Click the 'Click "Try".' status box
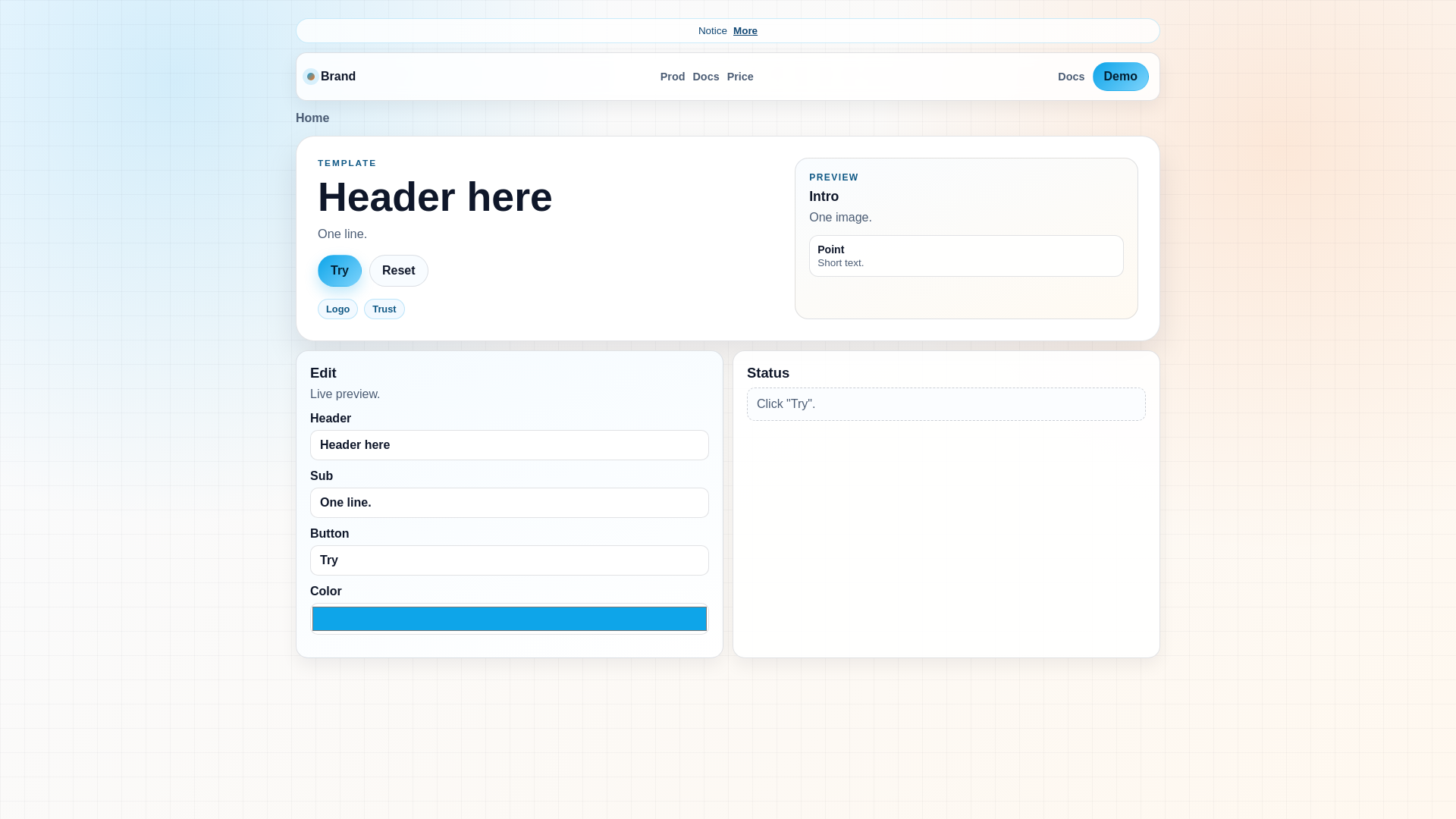Viewport: 1456px width, 819px height. pyautogui.click(x=946, y=404)
